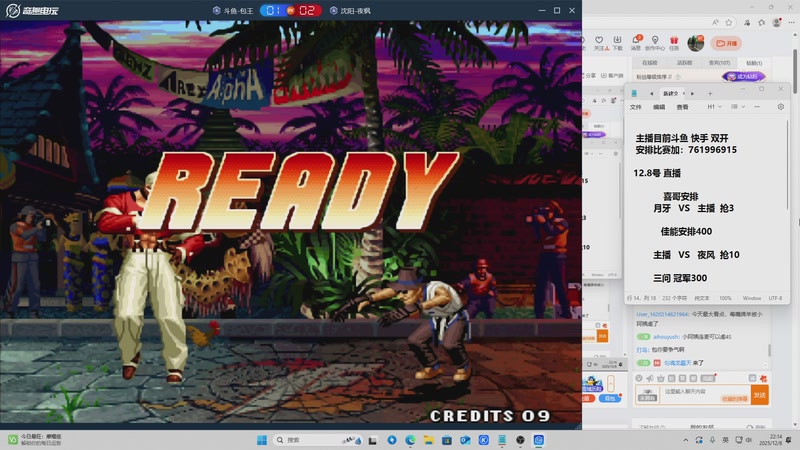Viewport: 800px width, 450px height.
Task: Click the UTF-8 encoding status in Notepad
Action: (775, 298)
